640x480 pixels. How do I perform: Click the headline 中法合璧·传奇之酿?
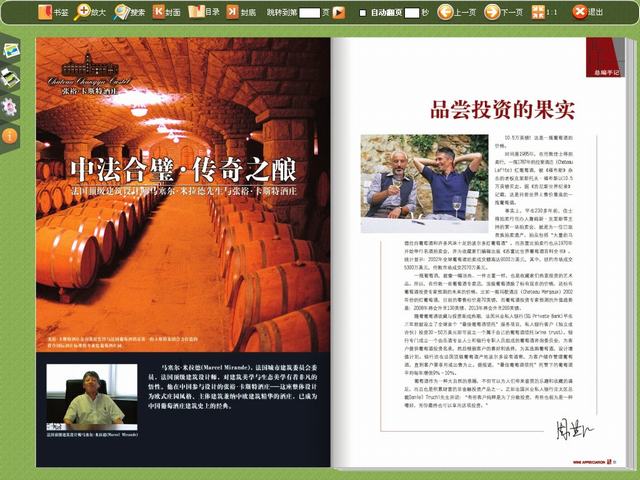point(183,170)
